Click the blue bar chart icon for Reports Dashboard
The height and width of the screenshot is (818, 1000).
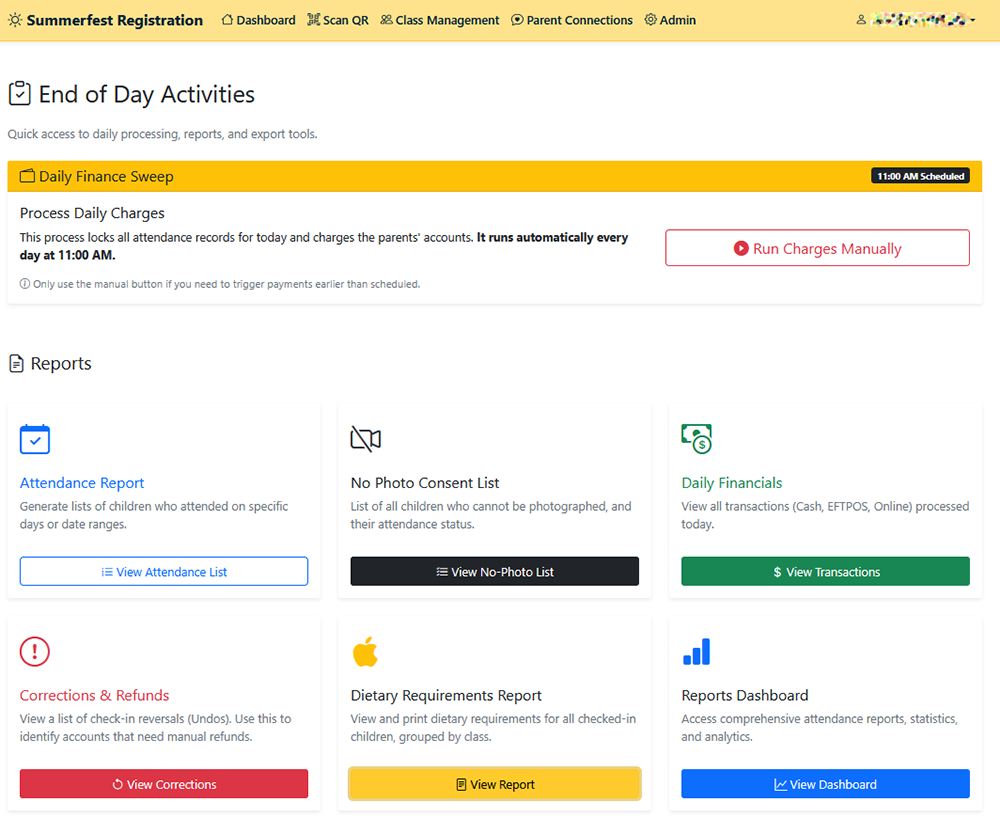click(x=696, y=652)
